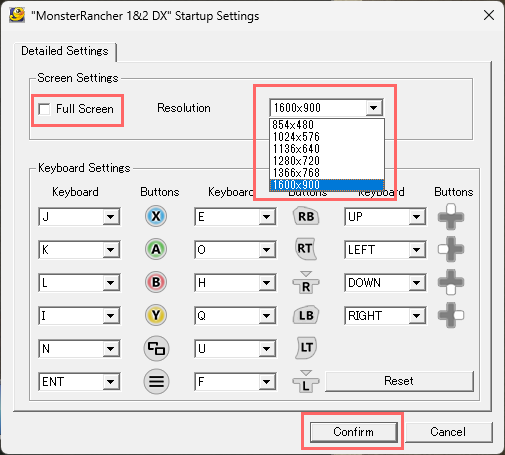The height and width of the screenshot is (455, 505).
Task: Open the Q key dropdown for LB
Action: (x=267, y=316)
